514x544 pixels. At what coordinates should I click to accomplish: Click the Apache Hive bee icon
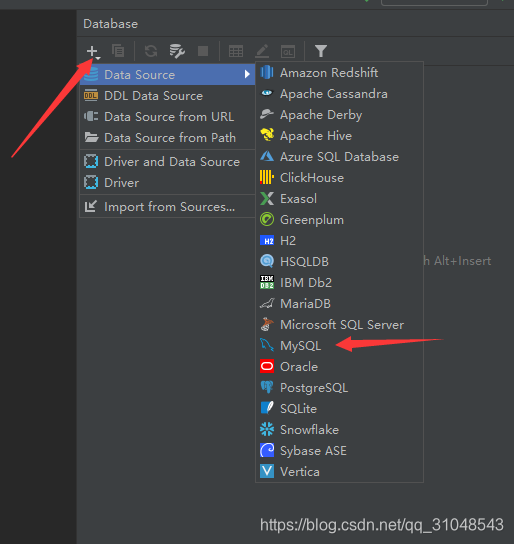coord(267,135)
